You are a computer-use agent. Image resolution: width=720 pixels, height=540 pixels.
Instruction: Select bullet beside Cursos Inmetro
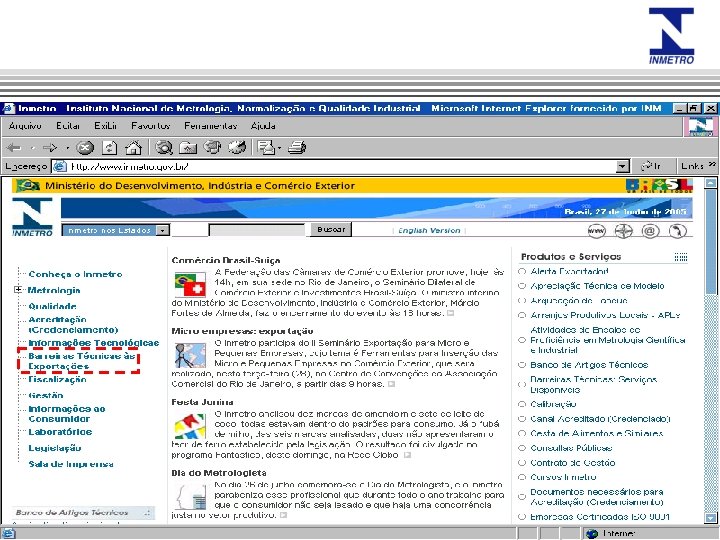pos(522,477)
